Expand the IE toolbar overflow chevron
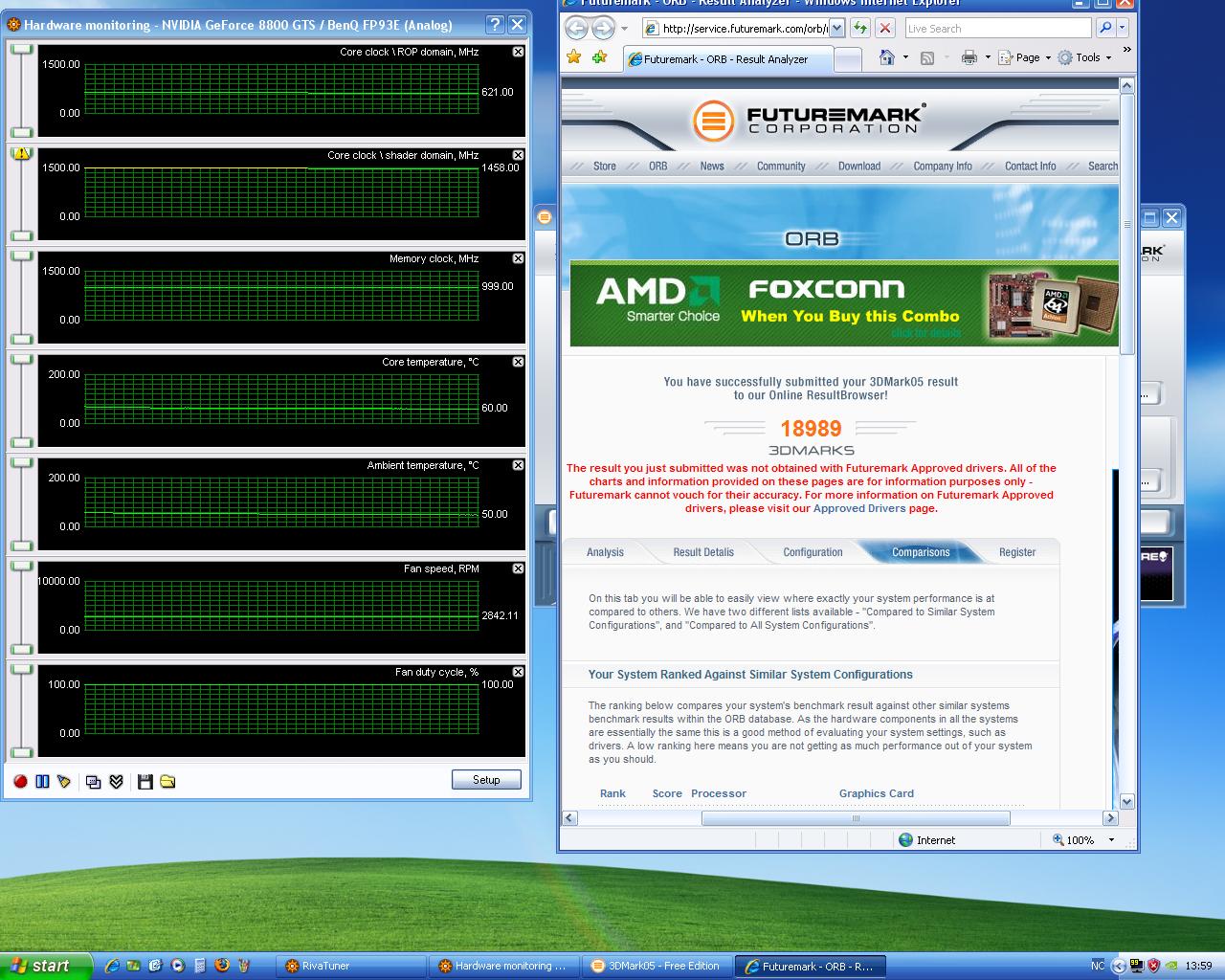 pyautogui.click(x=1126, y=49)
